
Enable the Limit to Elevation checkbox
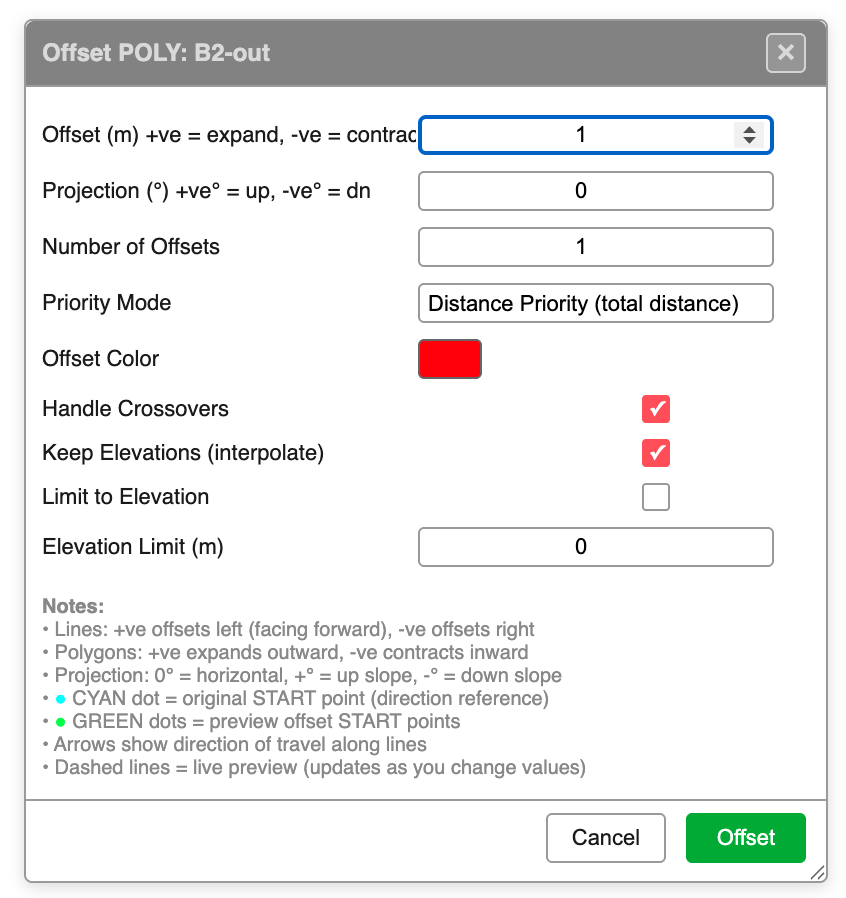tap(656, 497)
